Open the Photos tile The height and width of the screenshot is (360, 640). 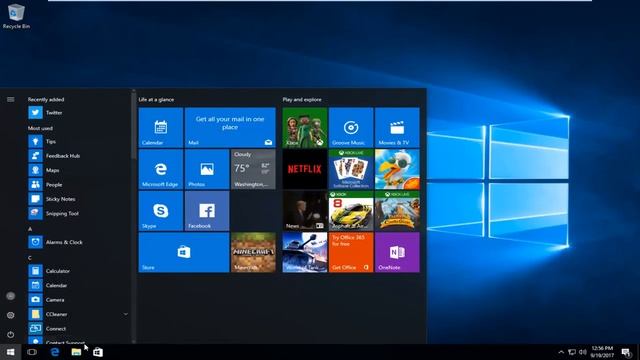point(207,169)
